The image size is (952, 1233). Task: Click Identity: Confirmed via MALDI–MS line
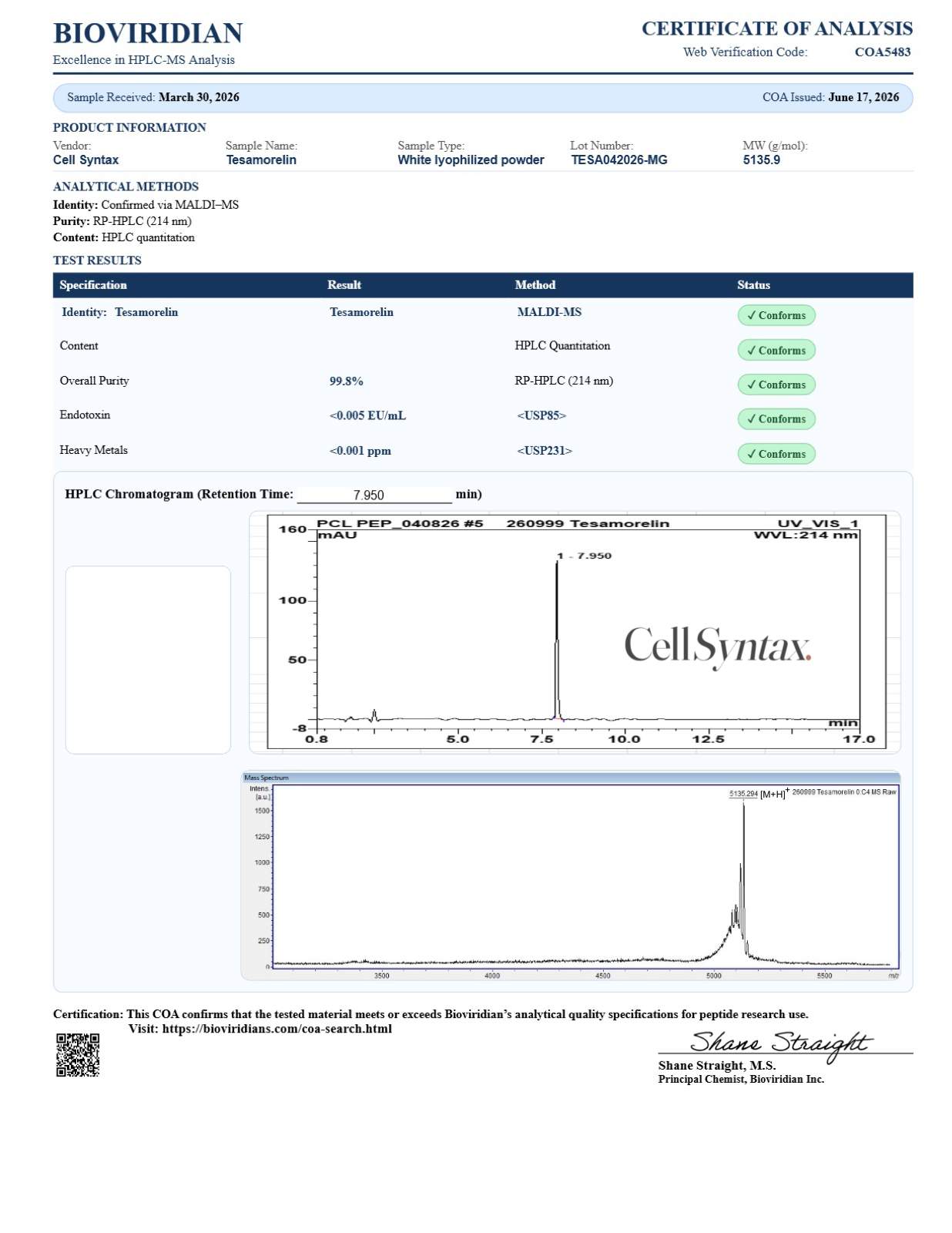[146, 205]
